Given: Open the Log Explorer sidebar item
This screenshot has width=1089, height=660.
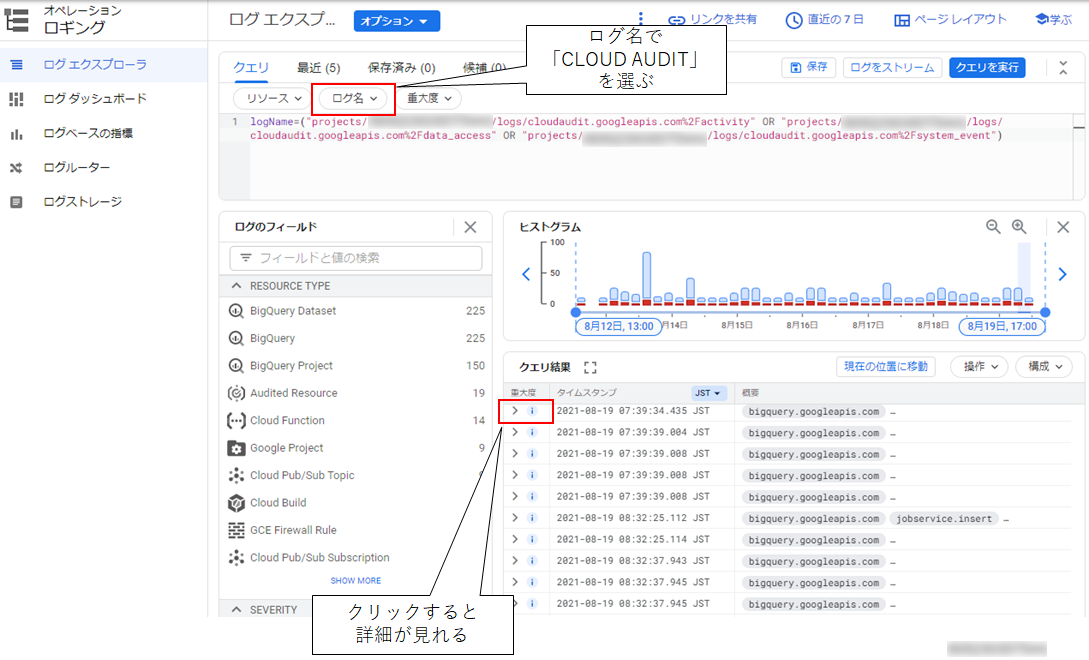Looking at the screenshot, I should coord(95,65).
